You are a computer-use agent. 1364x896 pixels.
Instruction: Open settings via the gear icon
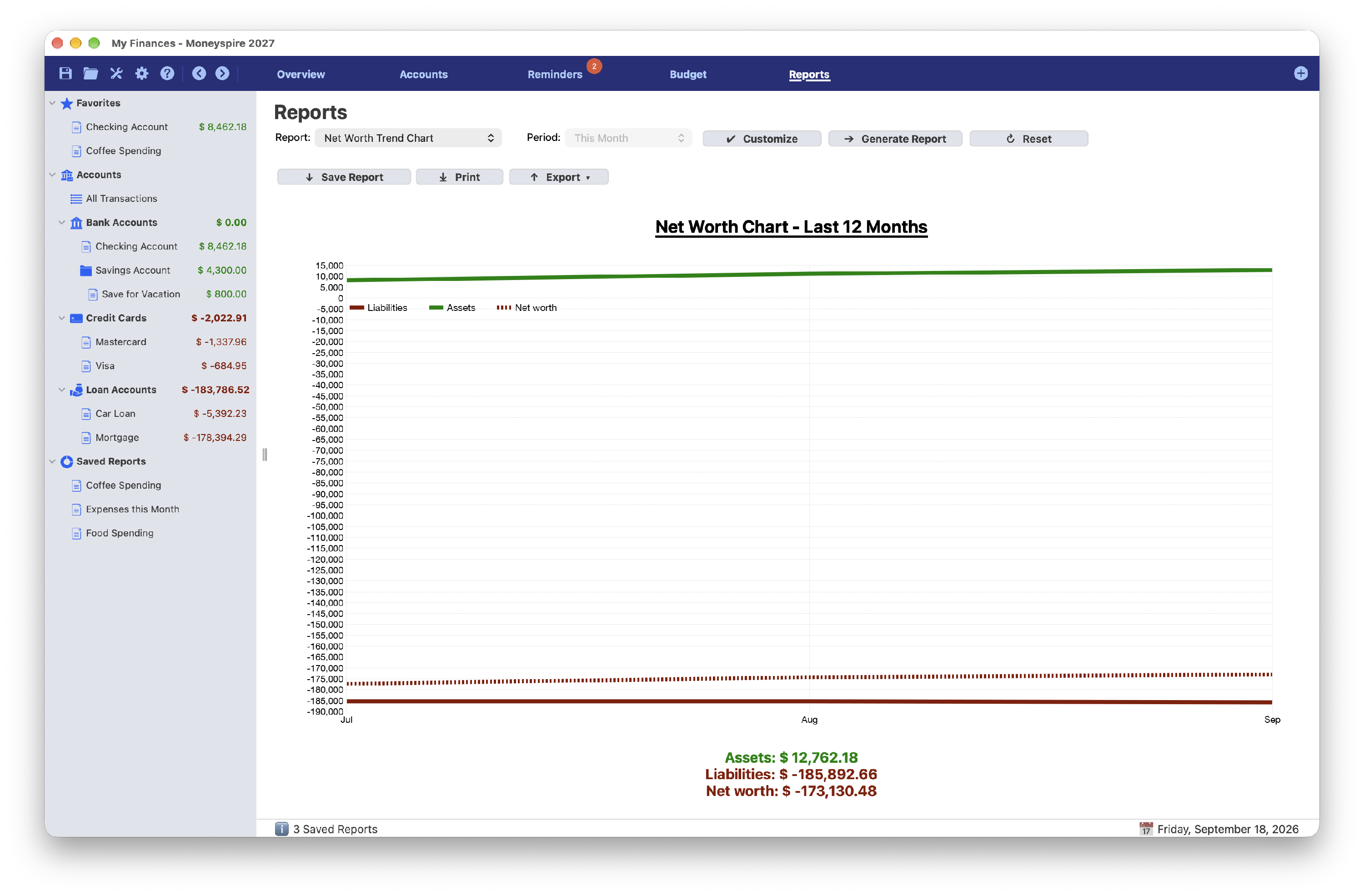tap(141, 73)
